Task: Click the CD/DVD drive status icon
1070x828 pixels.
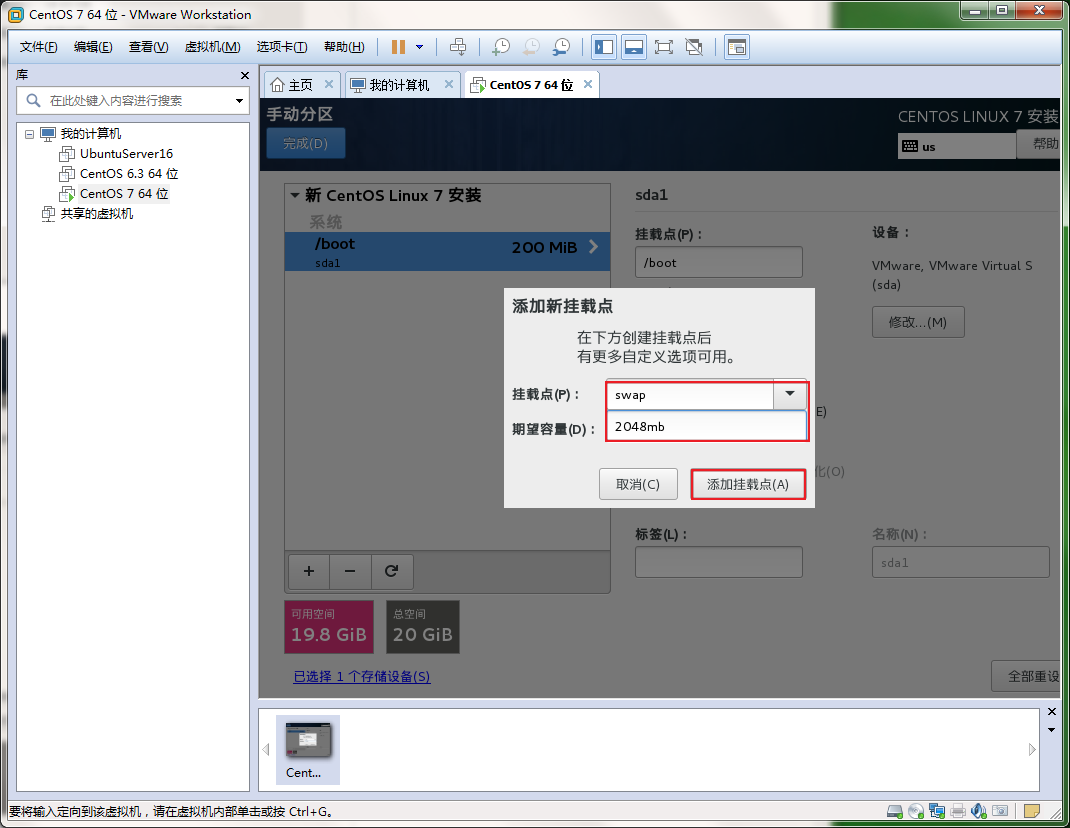Action: [916, 812]
